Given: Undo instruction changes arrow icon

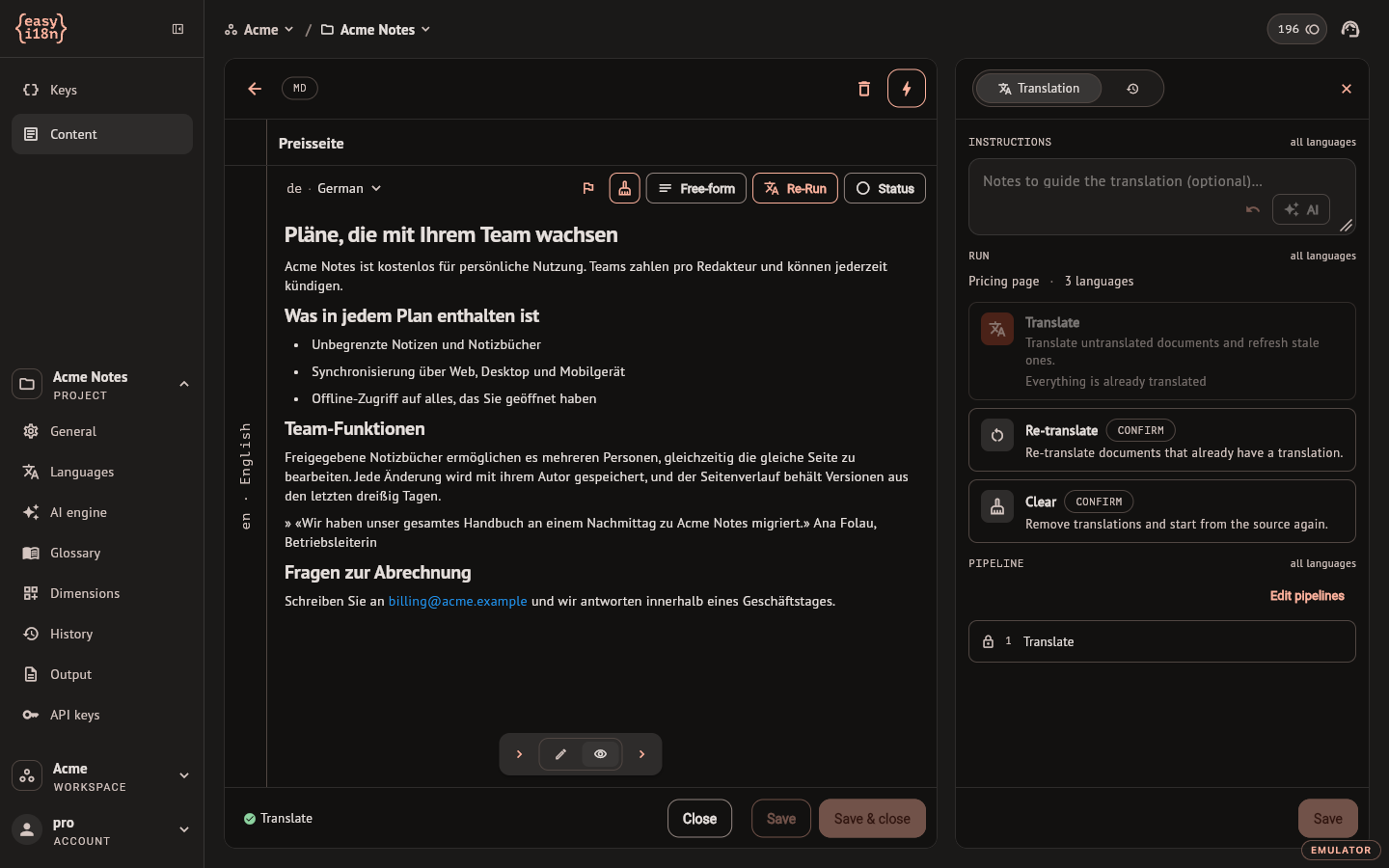Looking at the screenshot, I should [1253, 209].
